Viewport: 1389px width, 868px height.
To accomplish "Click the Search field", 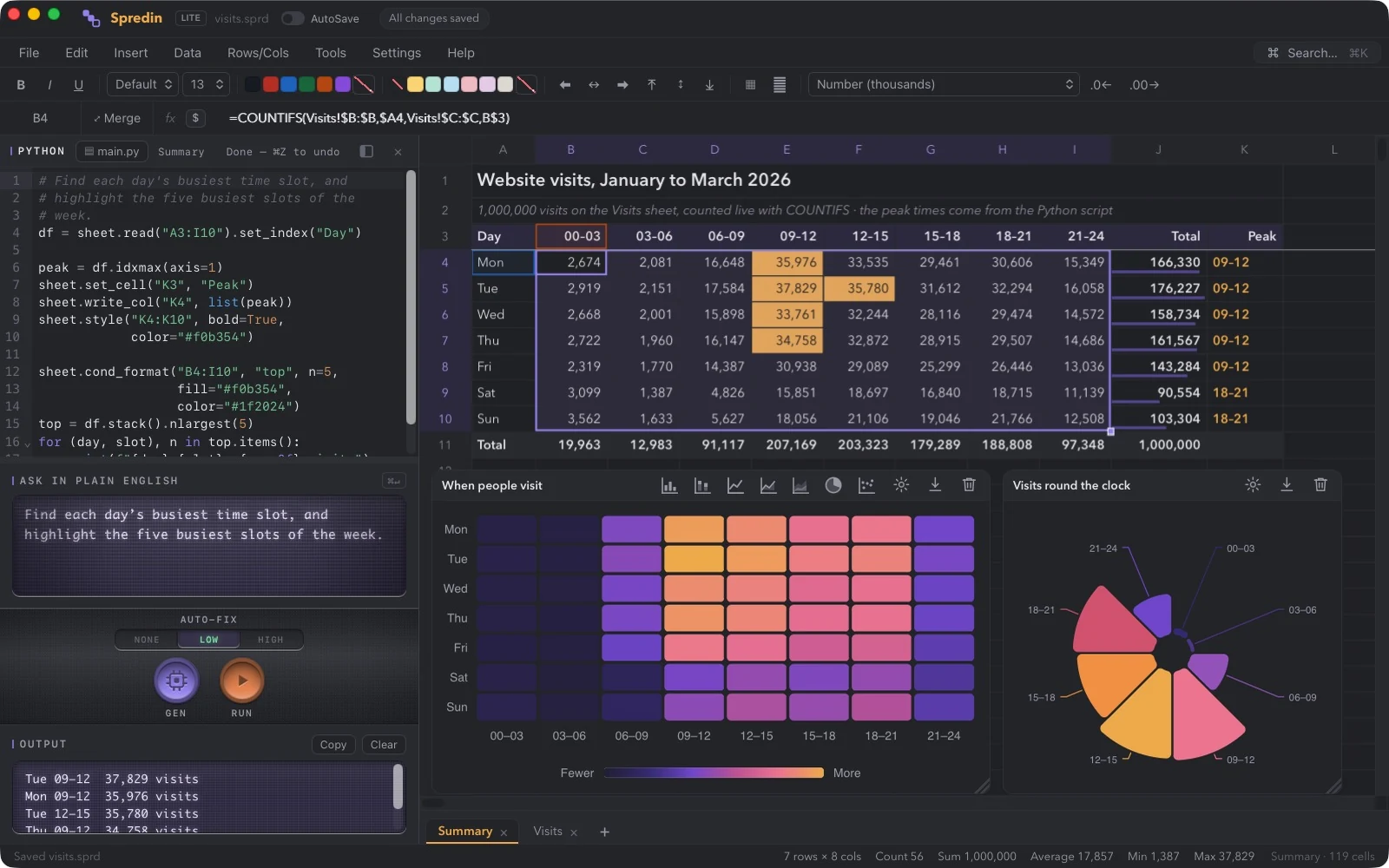I will (1316, 53).
